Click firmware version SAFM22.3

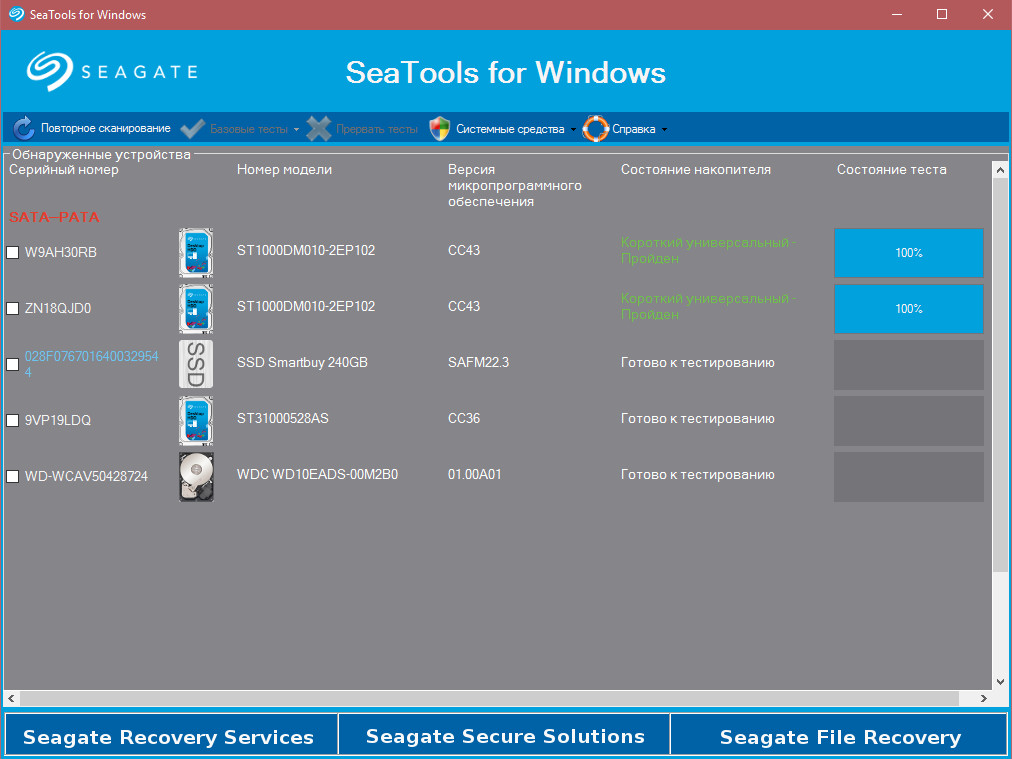(478, 362)
